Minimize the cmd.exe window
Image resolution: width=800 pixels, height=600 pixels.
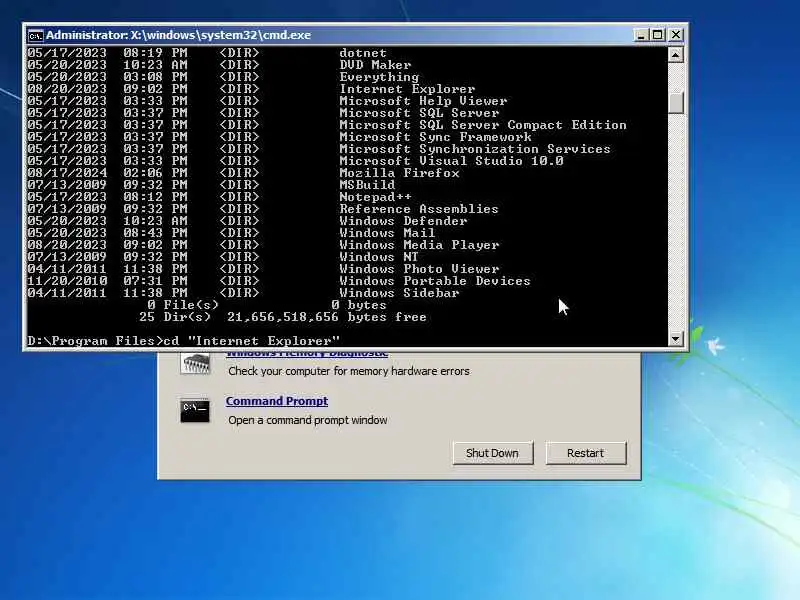[641, 35]
